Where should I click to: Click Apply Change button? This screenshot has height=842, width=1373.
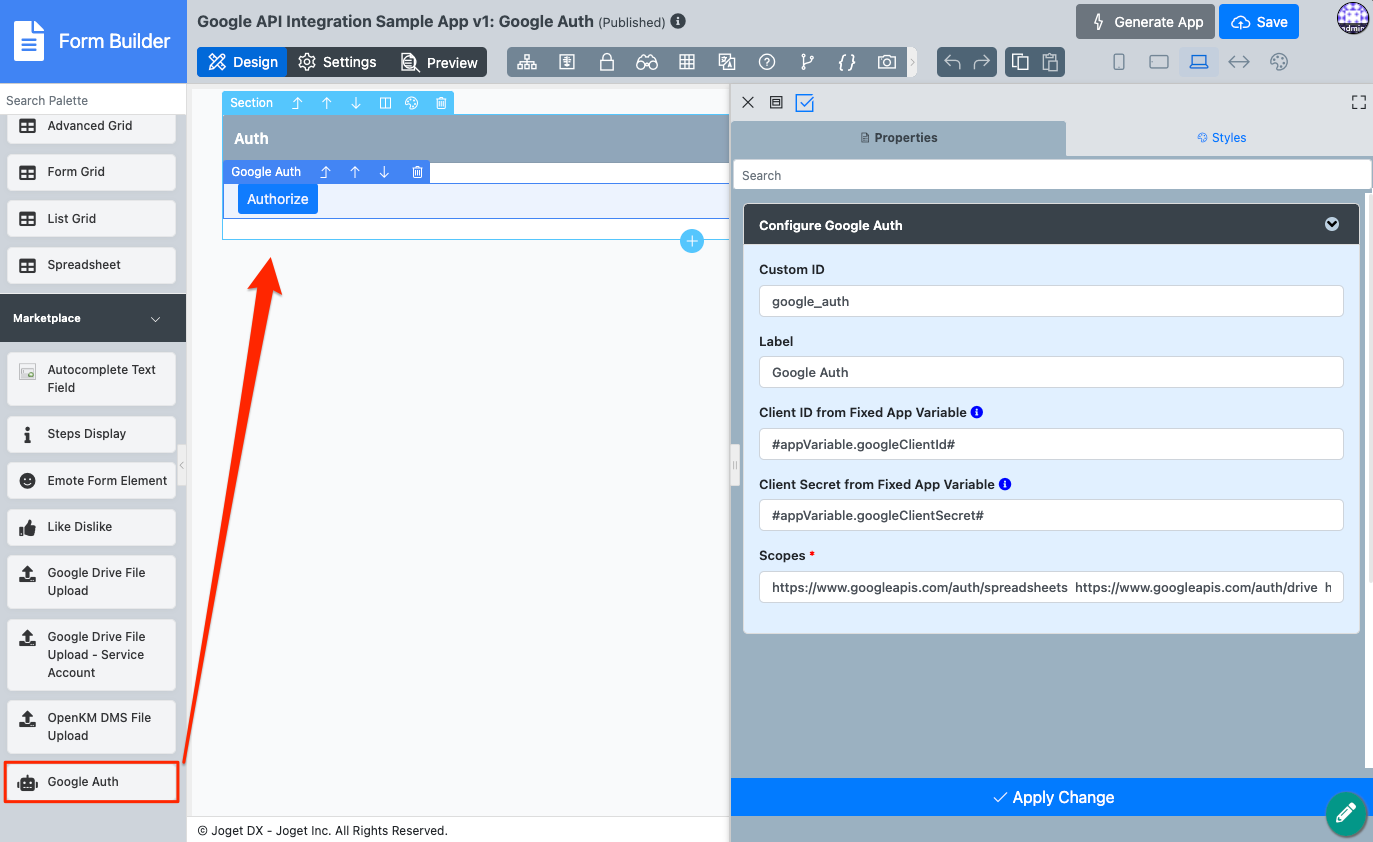click(x=1052, y=797)
